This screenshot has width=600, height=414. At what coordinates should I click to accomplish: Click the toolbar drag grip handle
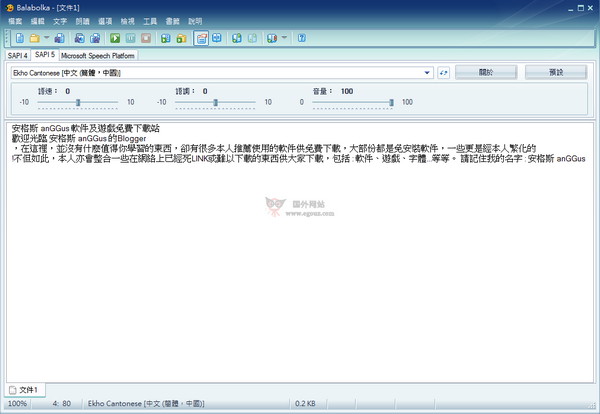coord(8,38)
